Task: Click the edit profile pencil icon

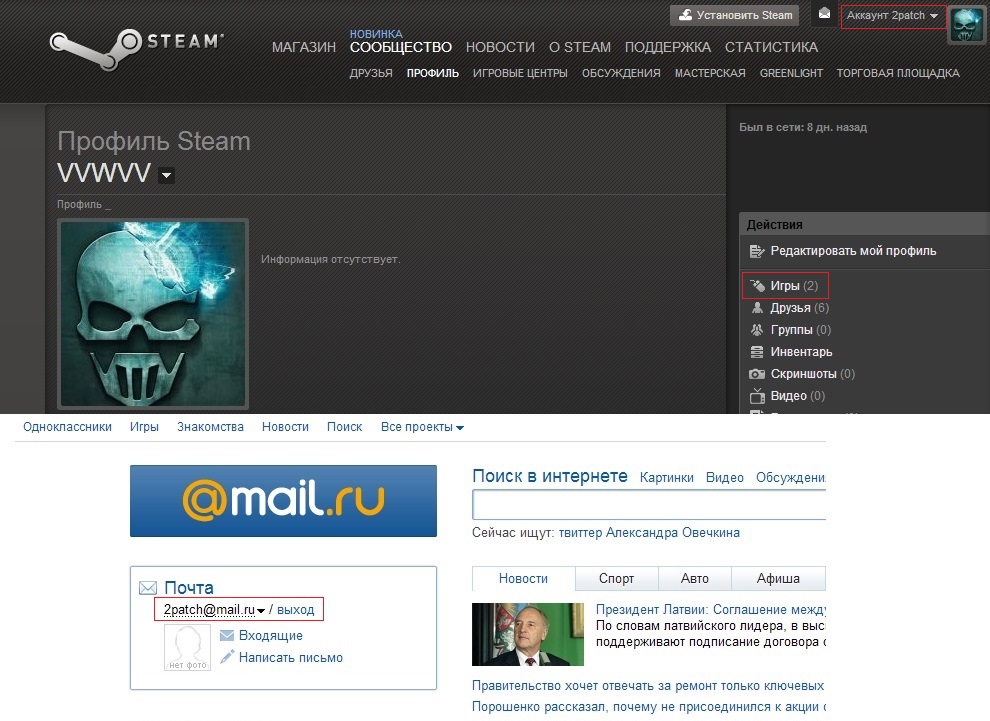Action: [x=756, y=251]
